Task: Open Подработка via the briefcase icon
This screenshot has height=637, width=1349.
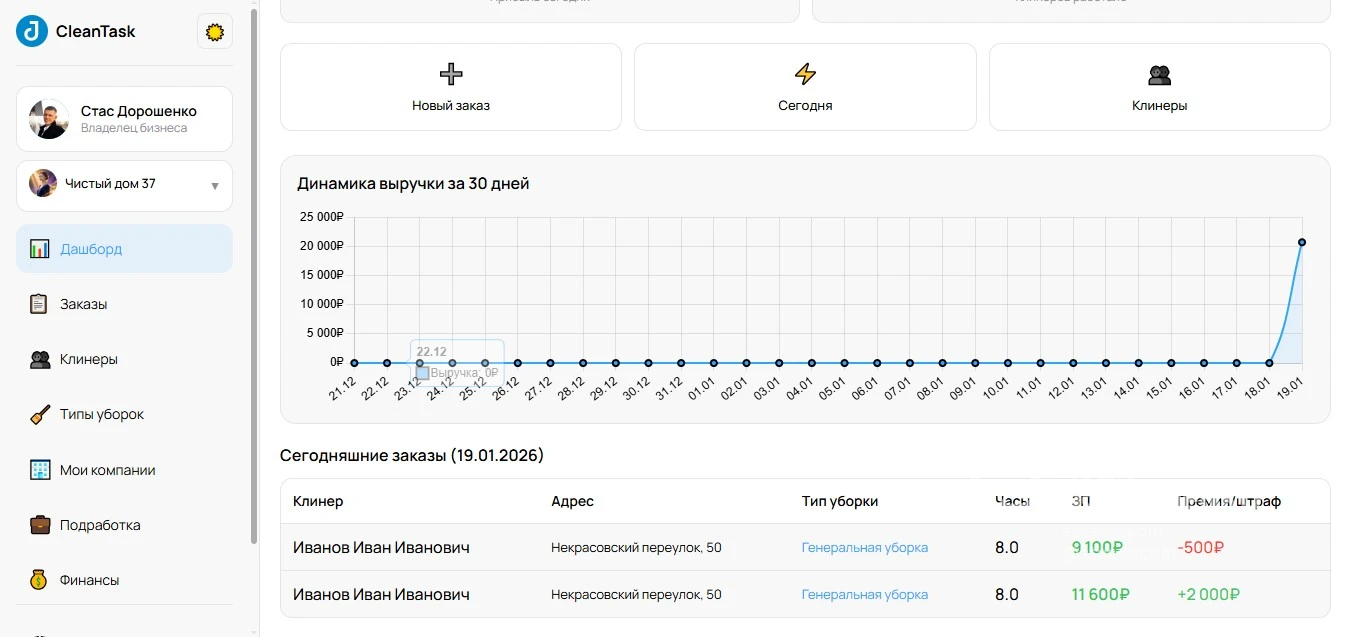Action: [x=38, y=524]
